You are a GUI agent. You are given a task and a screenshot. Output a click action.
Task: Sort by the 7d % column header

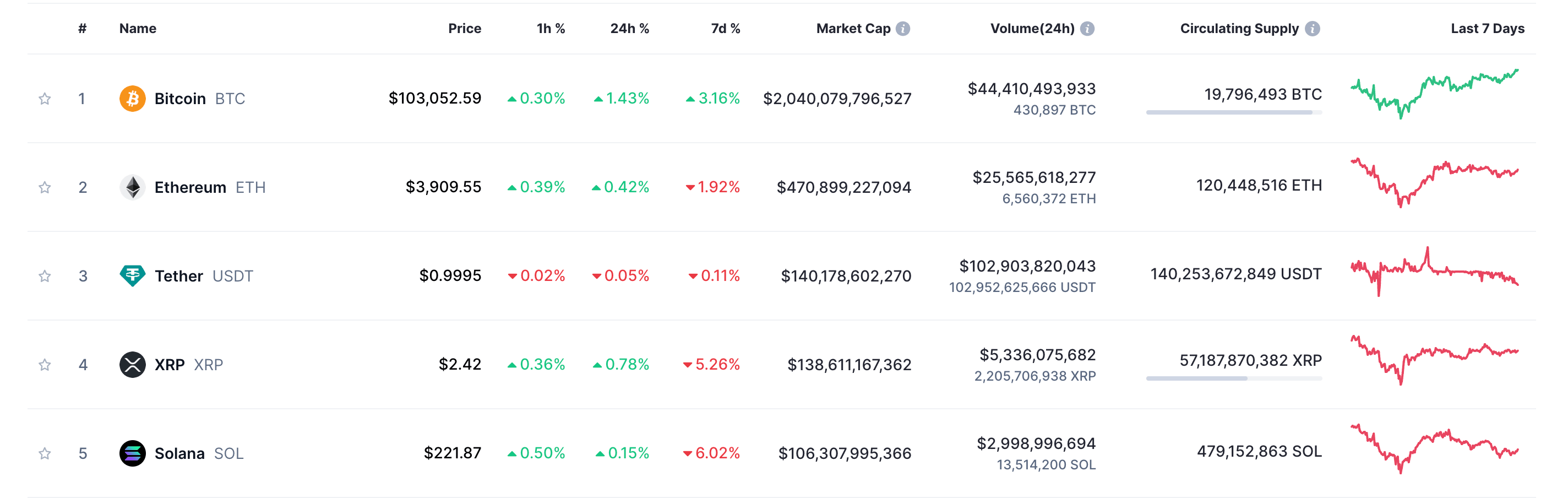[x=725, y=29]
